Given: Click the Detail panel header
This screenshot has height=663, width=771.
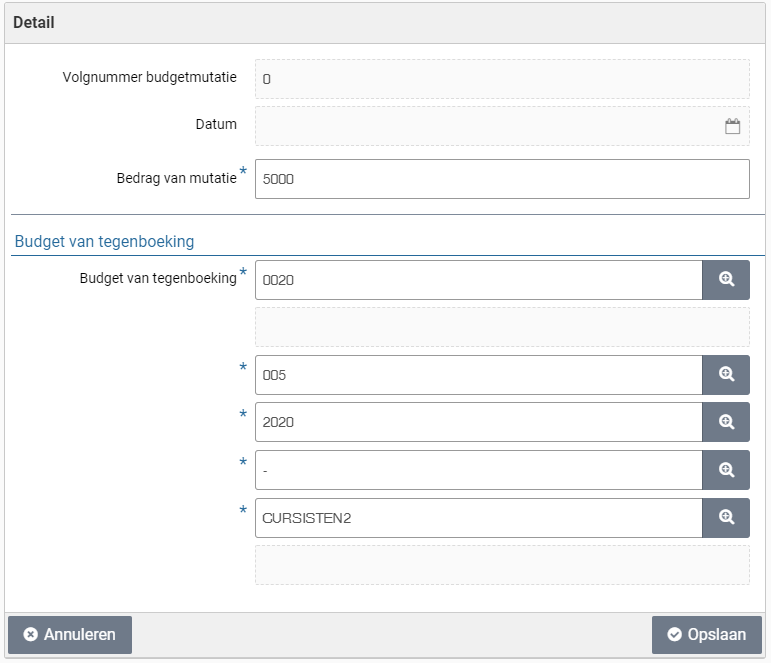Looking at the screenshot, I should [x=385, y=22].
